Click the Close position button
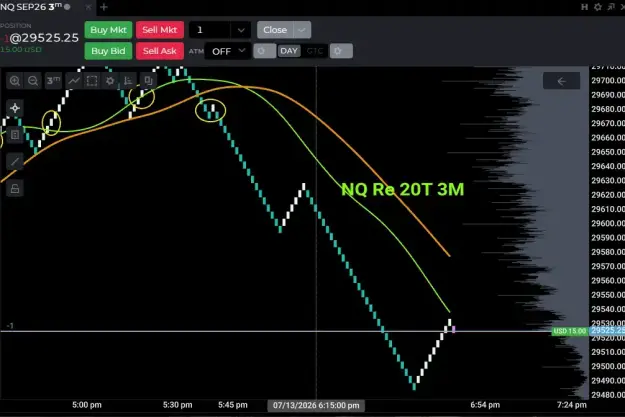 275,30
